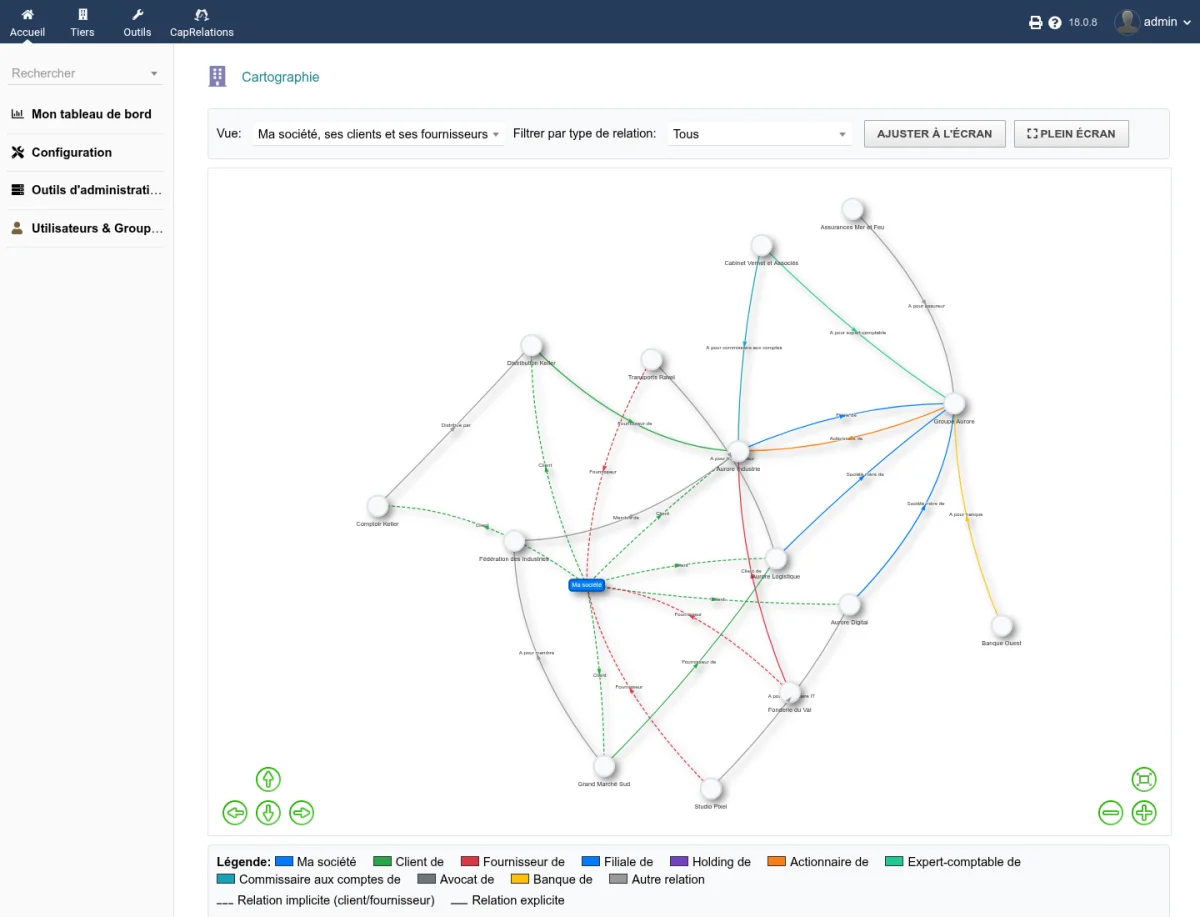Image resolution: width=1200 pixels, height=917 pixels.
Task: Fit graph using green zoom-extents icon
Action: point(1144,779)
